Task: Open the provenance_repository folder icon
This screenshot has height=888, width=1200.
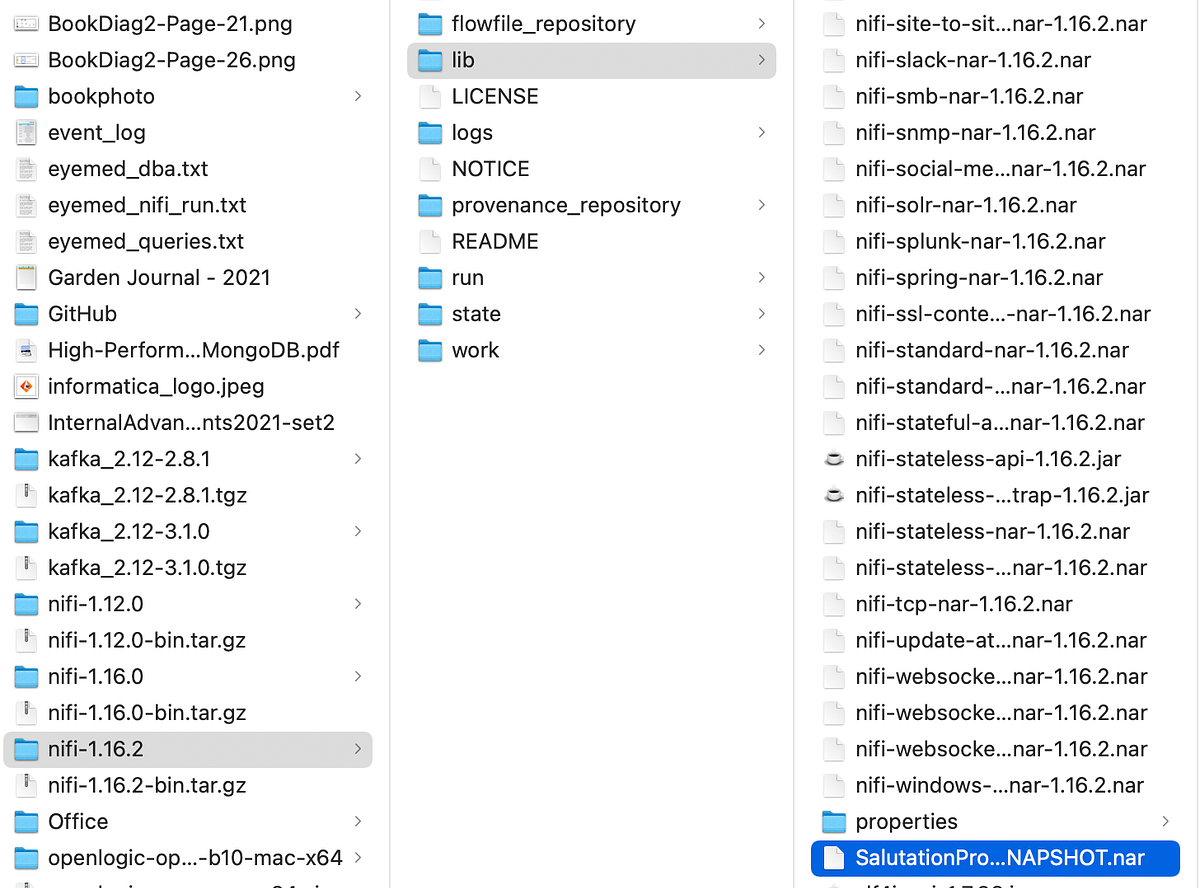Action: (429, 205)
